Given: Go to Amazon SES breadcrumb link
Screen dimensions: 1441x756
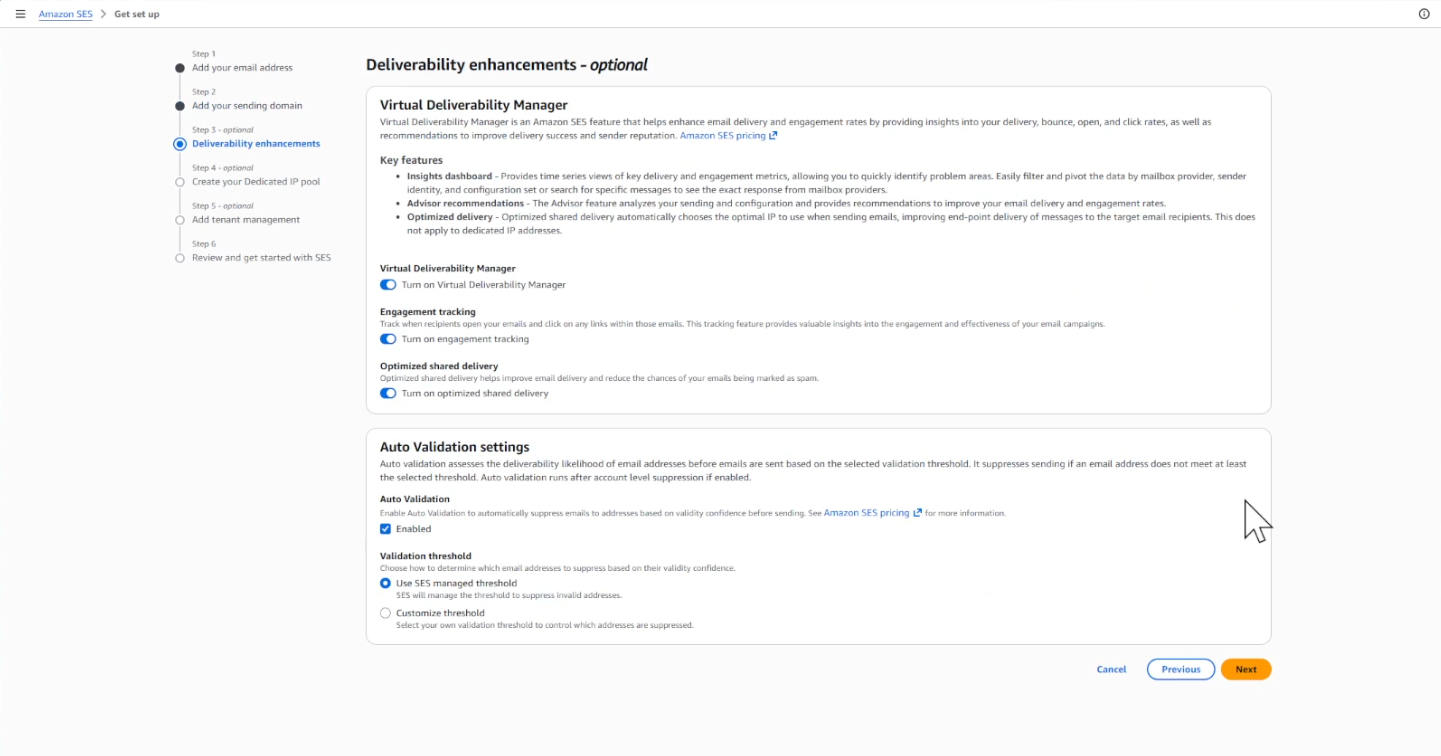Looking at the screenshot, I should 65,14.
